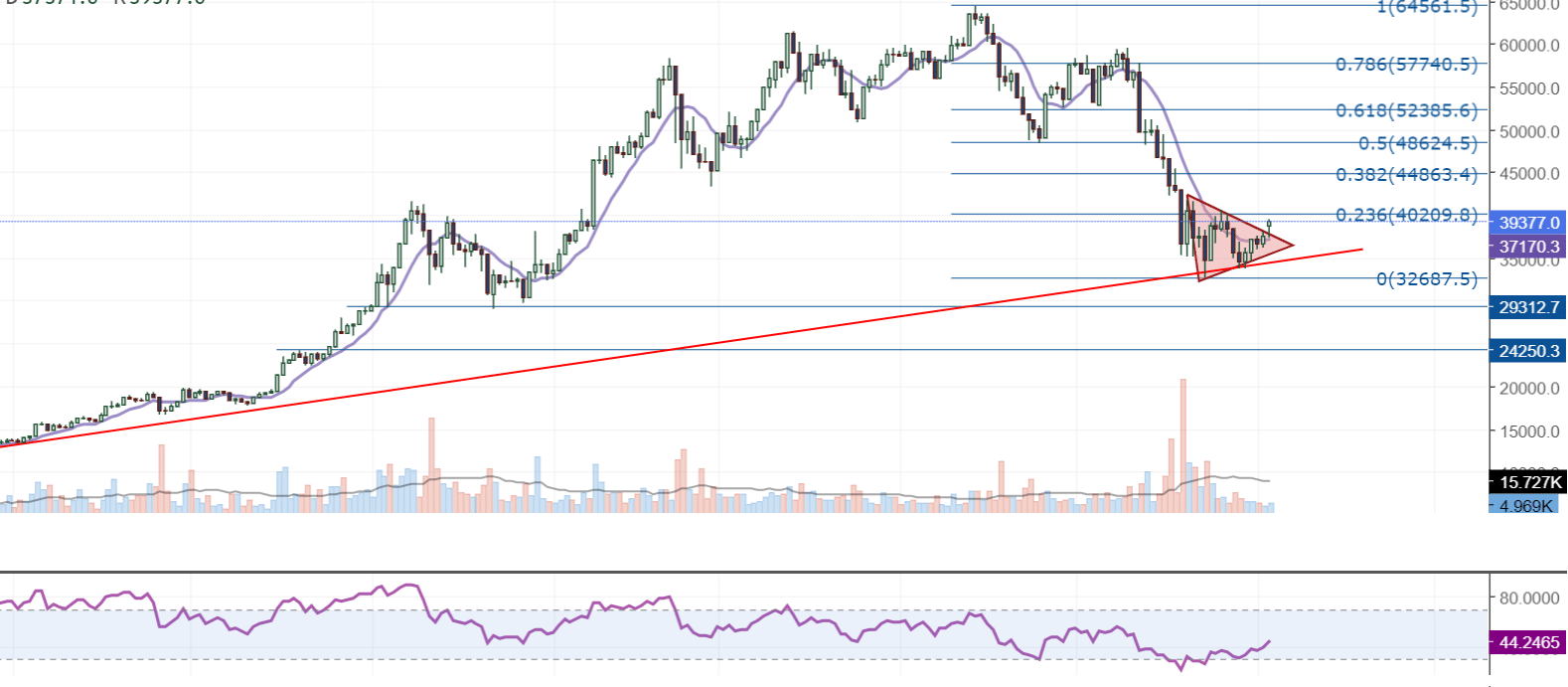Click the 4.969K volume value tag
Screen dimensions: 1568x687
point(1526,506)
